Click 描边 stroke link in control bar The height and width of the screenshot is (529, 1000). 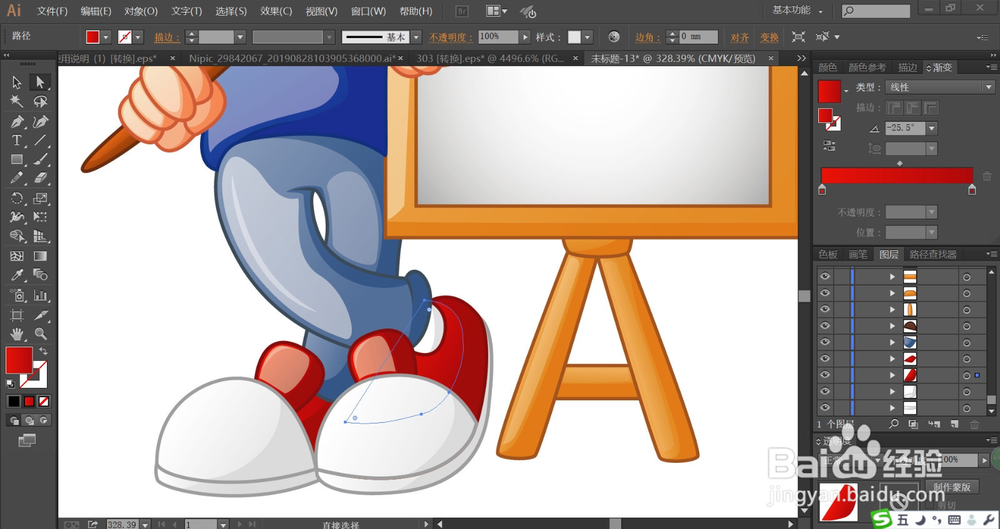[x=167, y=38]
